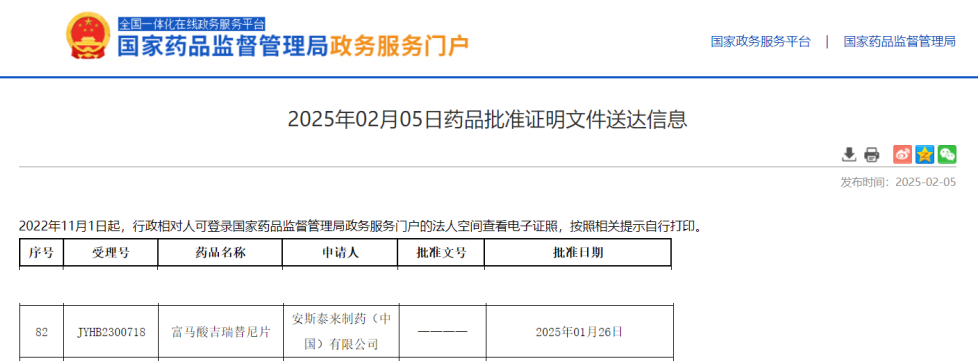Open the 国家药品监督管理局 link at top right

[x=899, y=42]
